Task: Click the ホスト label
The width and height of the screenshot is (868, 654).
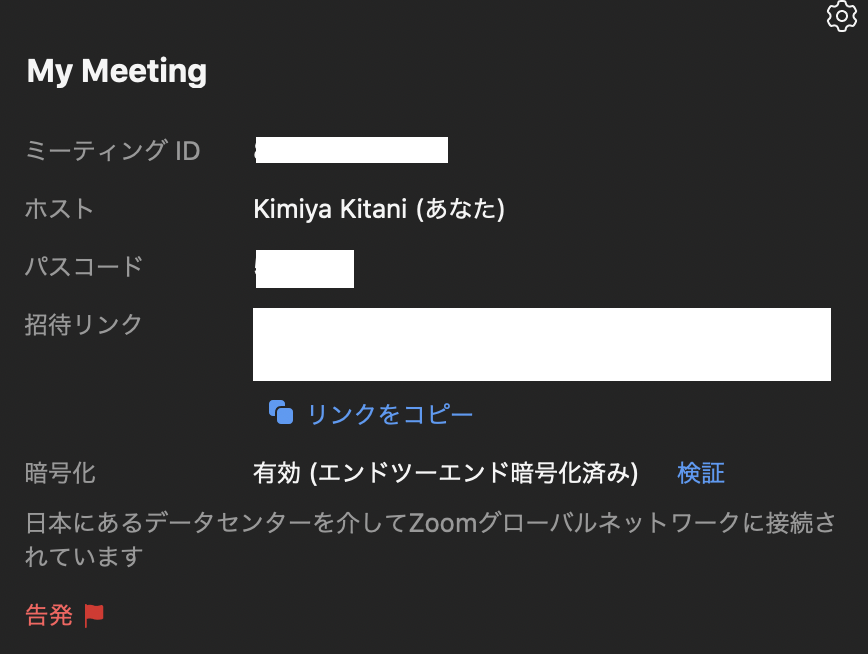Action: point(59,209)
